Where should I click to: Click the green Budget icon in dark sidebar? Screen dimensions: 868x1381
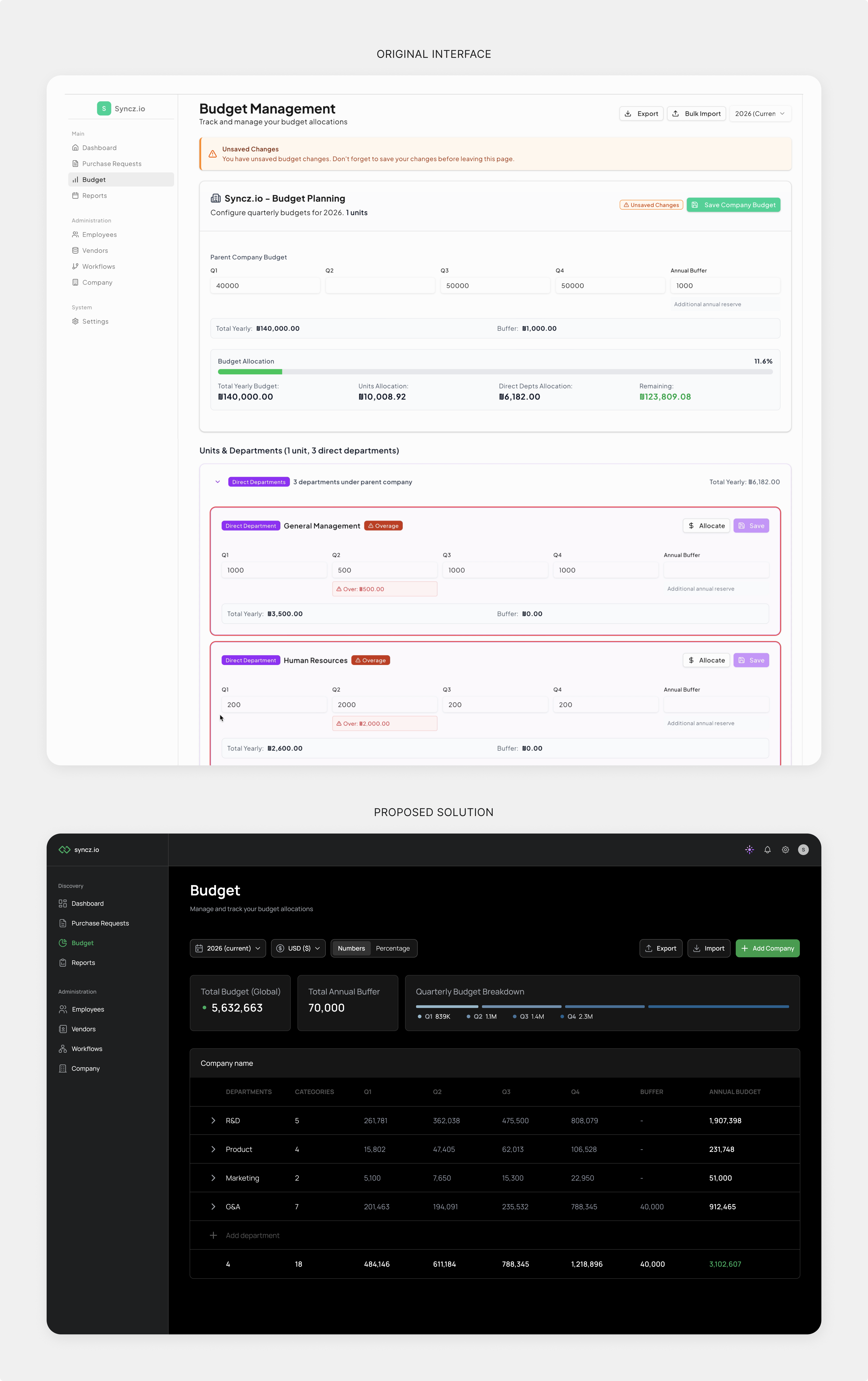click(63, 943)
